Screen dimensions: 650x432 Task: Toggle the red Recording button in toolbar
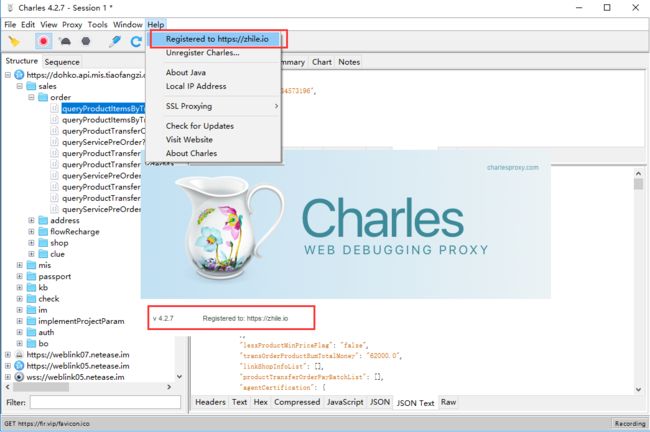click(x=43, y=41)
